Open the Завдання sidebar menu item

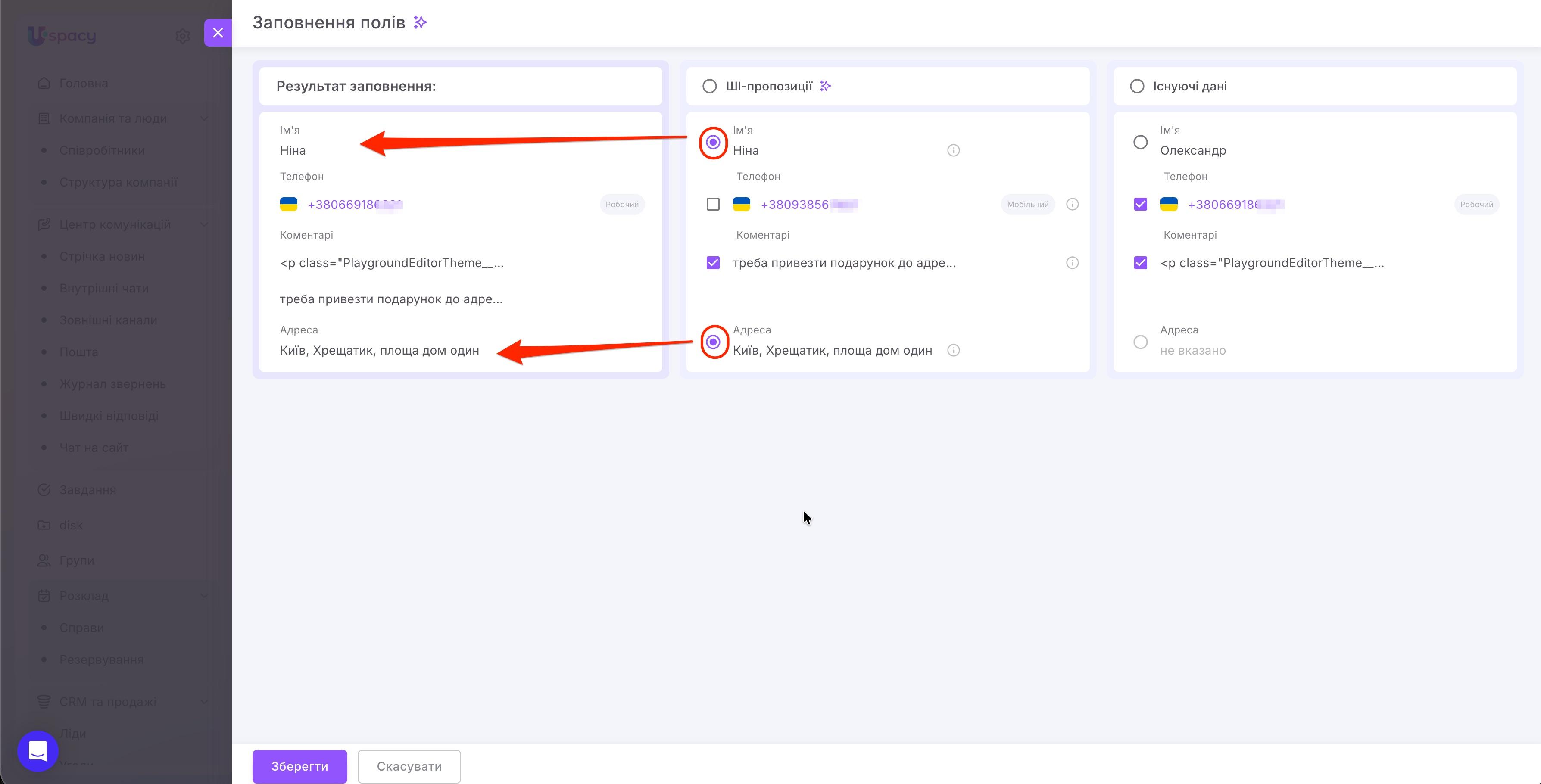point(87,490)
